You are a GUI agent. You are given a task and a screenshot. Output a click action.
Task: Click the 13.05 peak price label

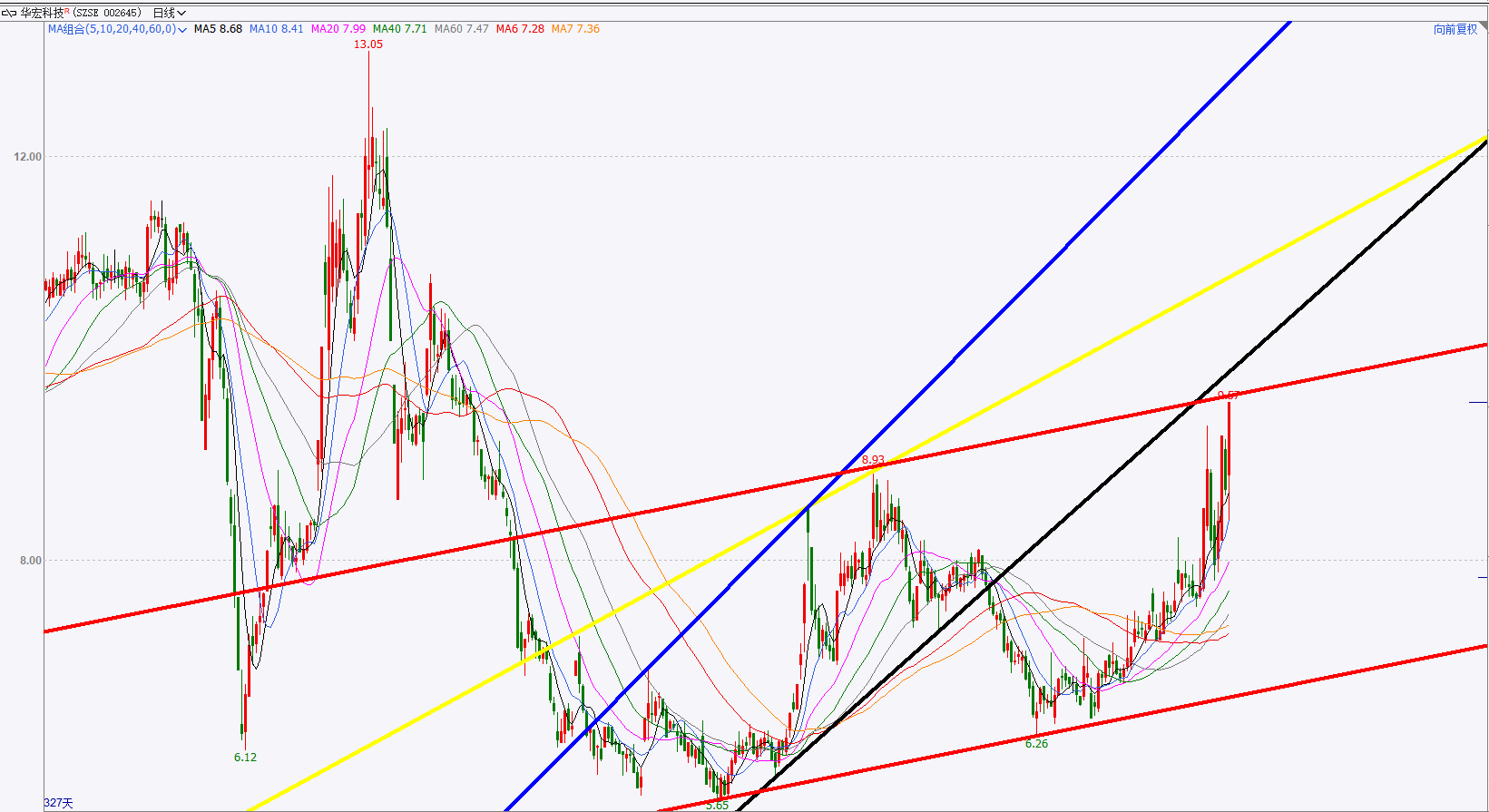click(368, 44)
